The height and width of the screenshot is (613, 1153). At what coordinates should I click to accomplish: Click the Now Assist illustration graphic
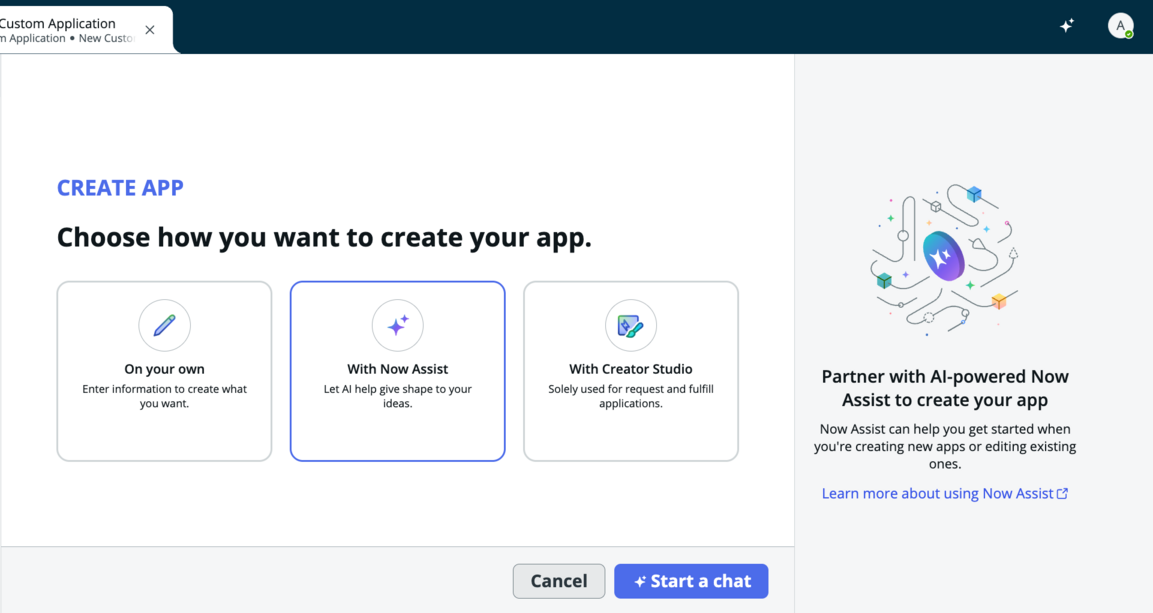[x=945, y=261]
